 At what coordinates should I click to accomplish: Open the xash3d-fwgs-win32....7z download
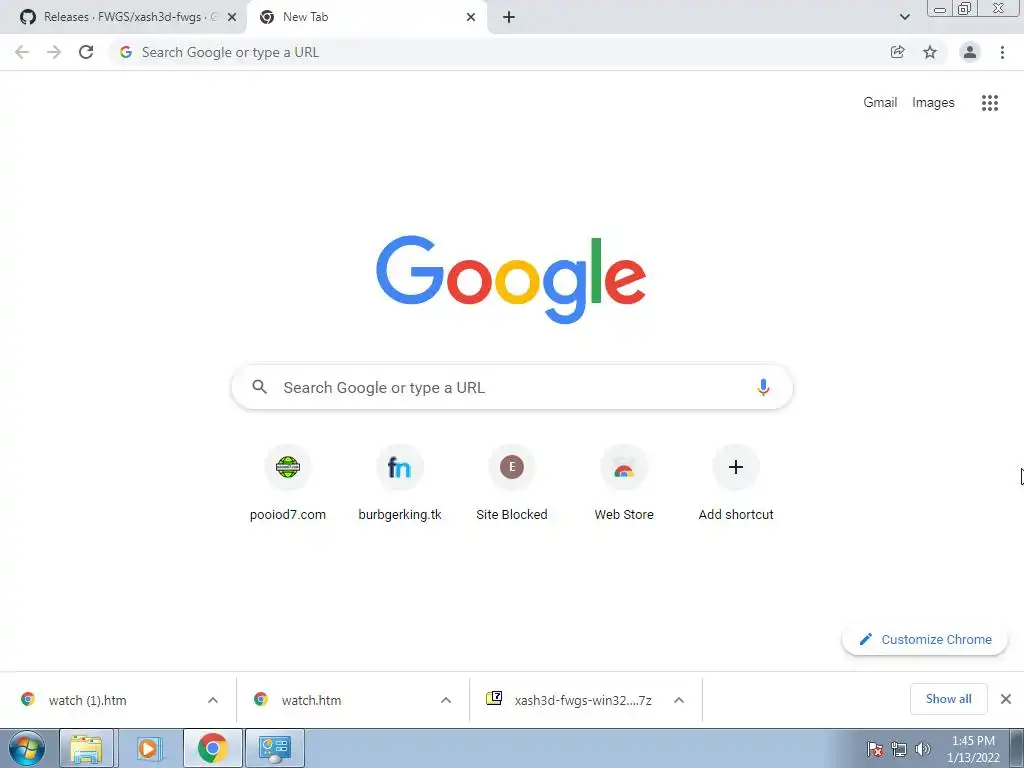569,700
